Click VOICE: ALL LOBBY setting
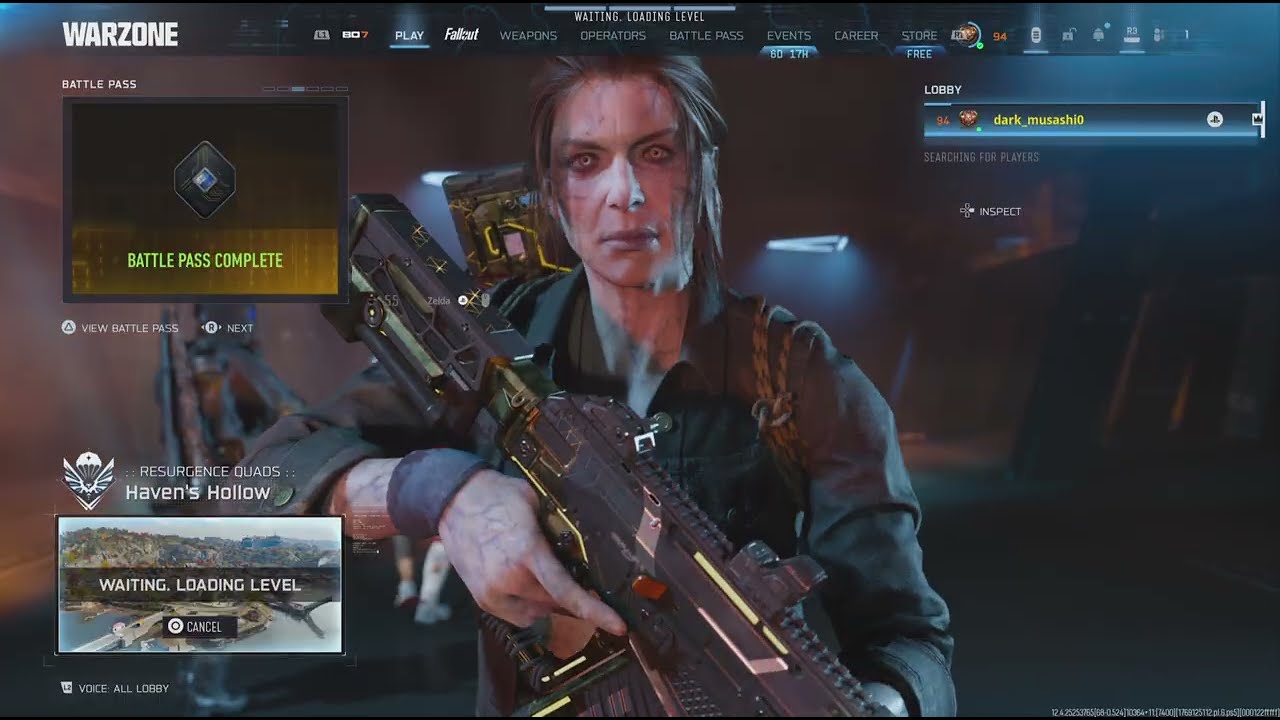The width and height of the screenshot is (1280, 720). (x=115, y=688)
